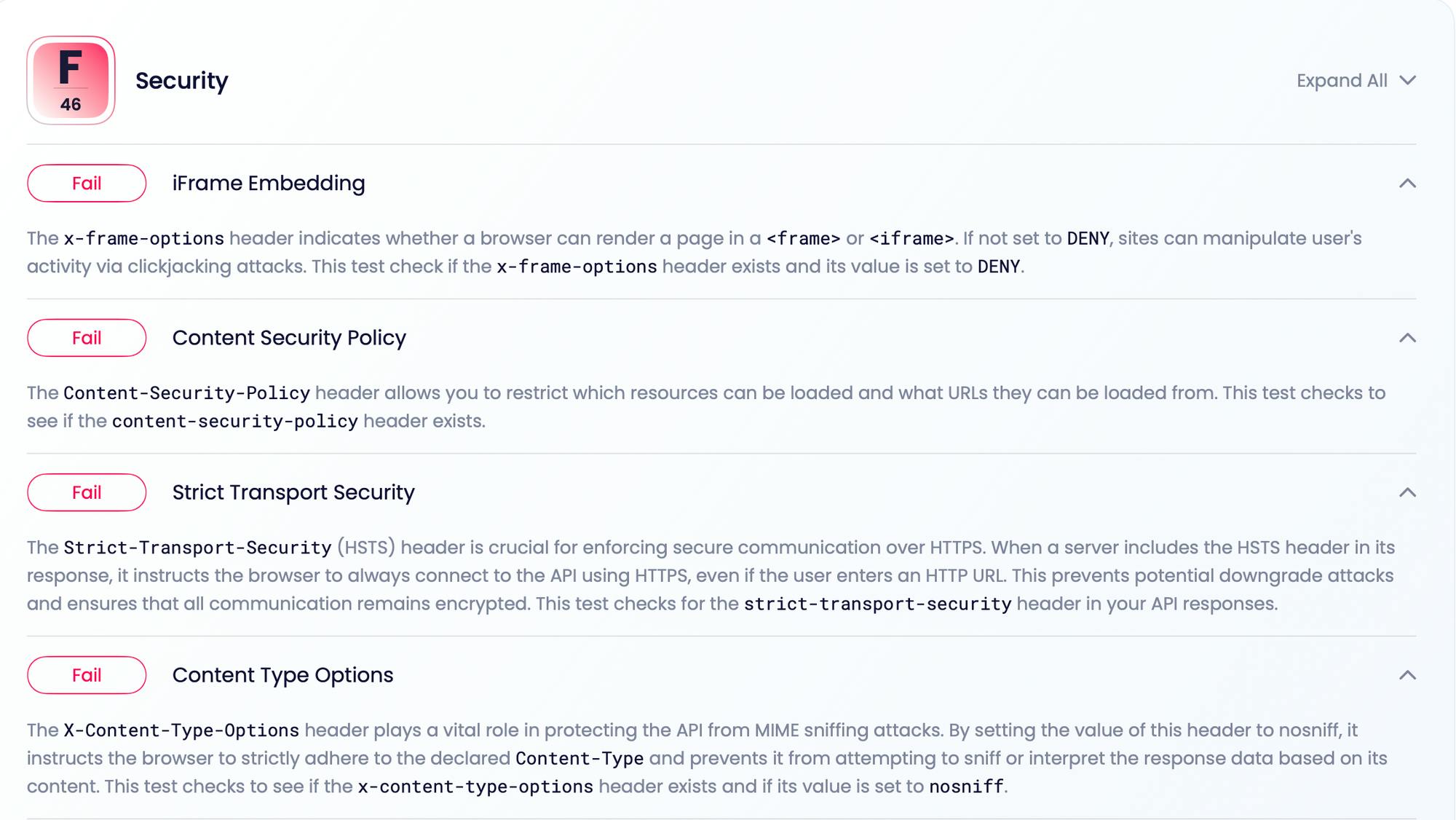This screenshot has width=1456, height=820.
Task: Click the Fail badge on Content Type Options
Action: 87,675
